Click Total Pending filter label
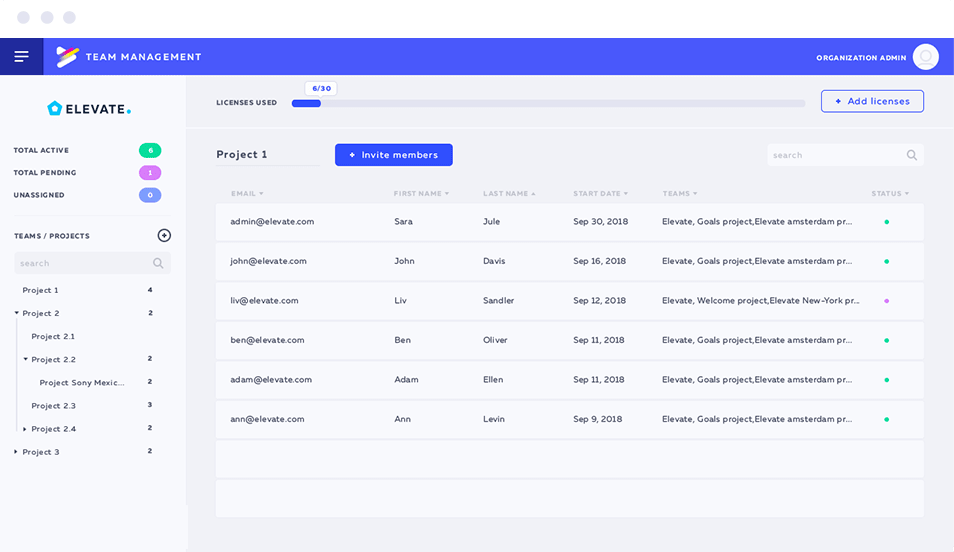The width and height of the screenshot is (954, 552). pyautogui.click(x=45, y=173)
